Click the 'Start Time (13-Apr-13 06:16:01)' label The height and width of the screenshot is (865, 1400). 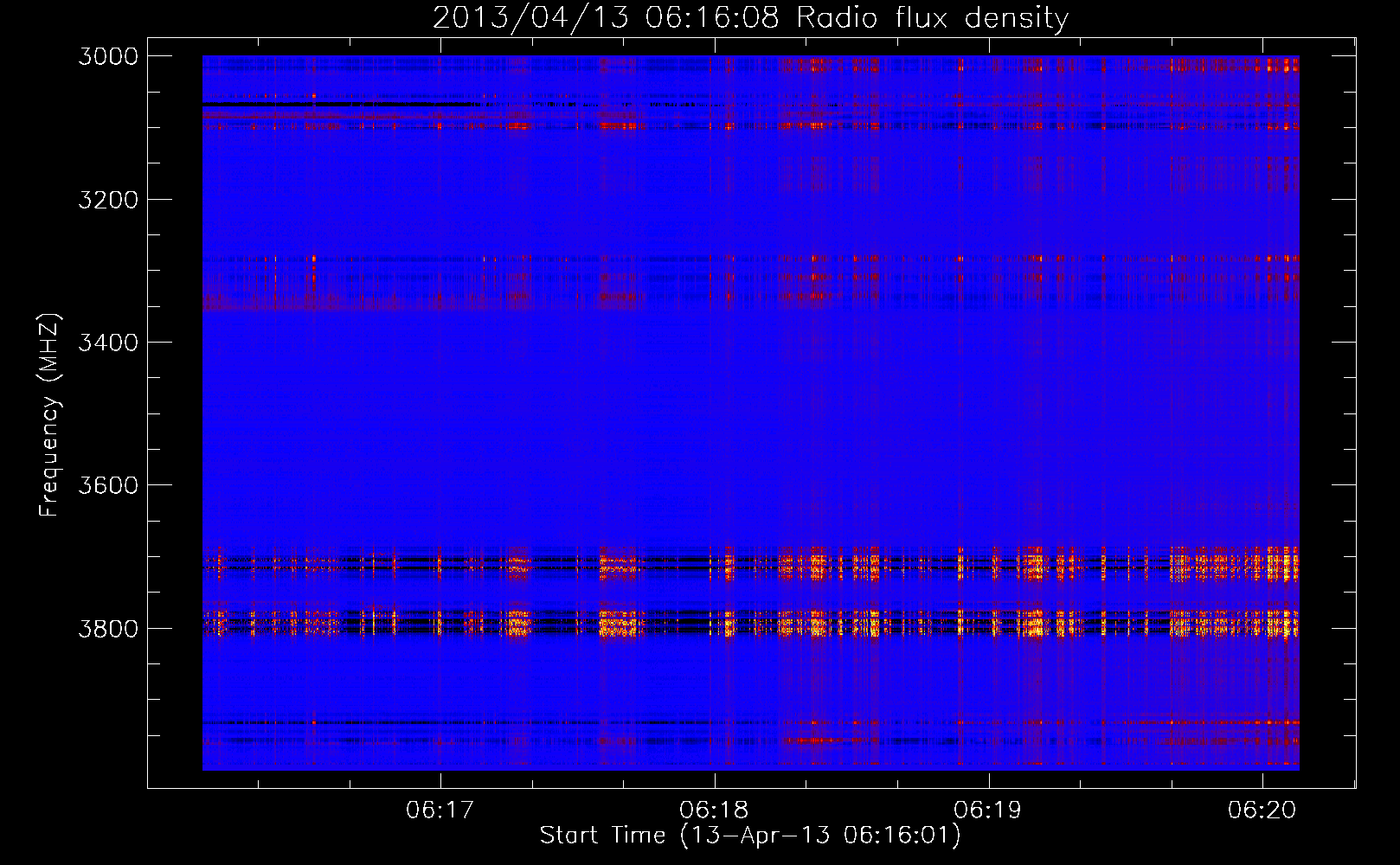(750, 836)
